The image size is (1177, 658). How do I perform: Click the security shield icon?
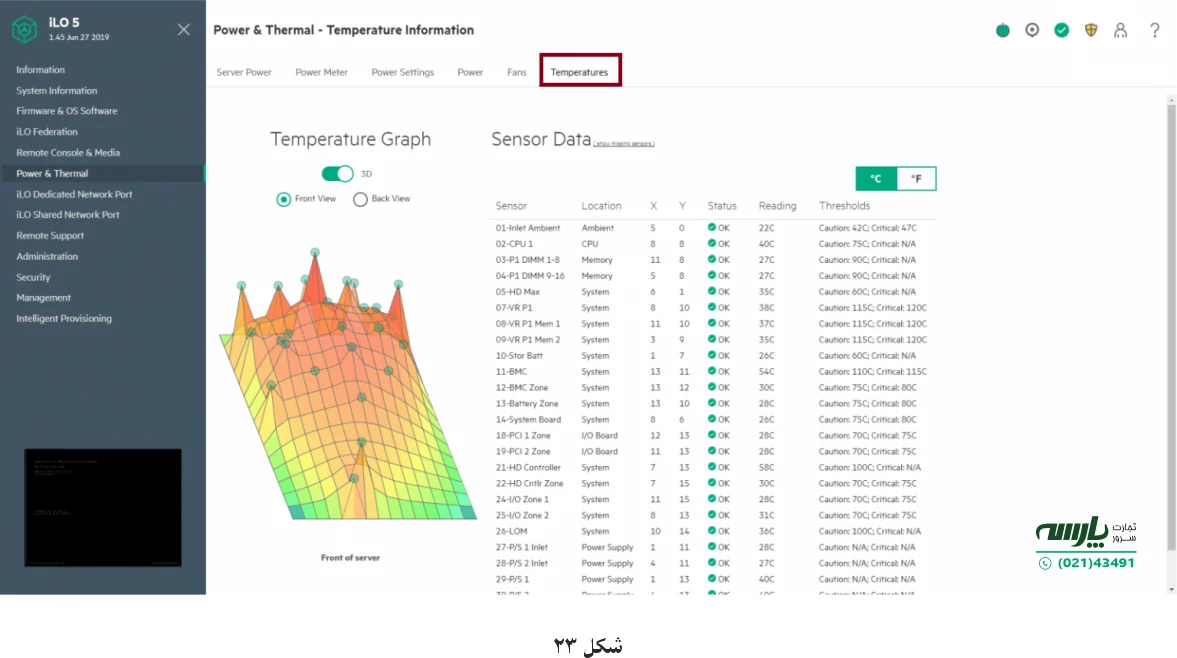1091,30
